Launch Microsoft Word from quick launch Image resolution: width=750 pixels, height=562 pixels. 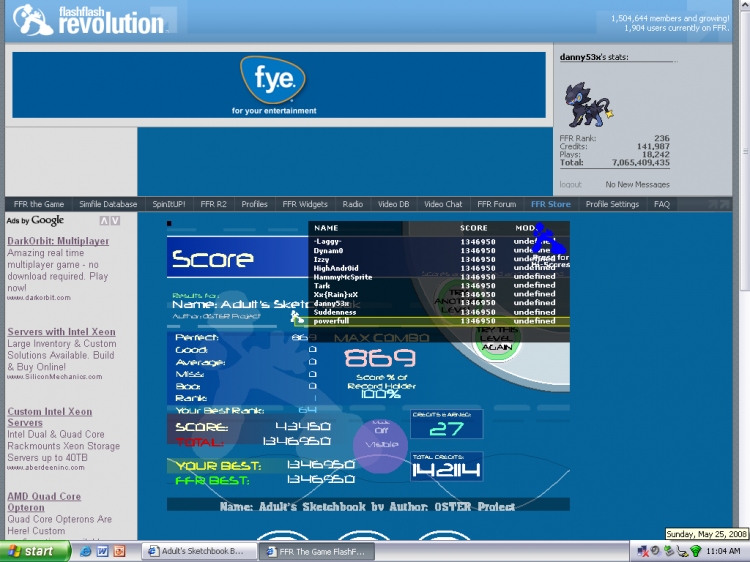pos(102,551)
